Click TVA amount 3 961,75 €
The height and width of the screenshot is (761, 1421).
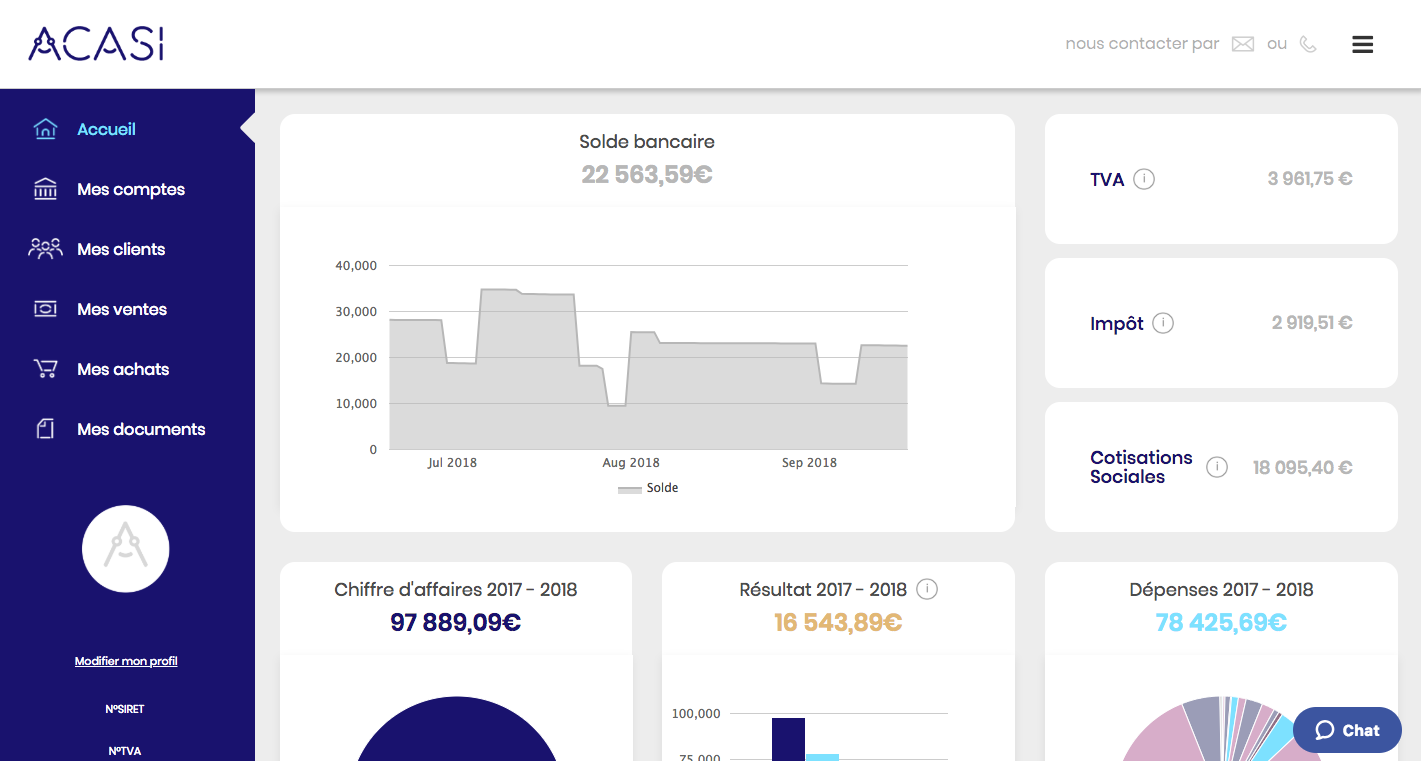[1310, 179]
